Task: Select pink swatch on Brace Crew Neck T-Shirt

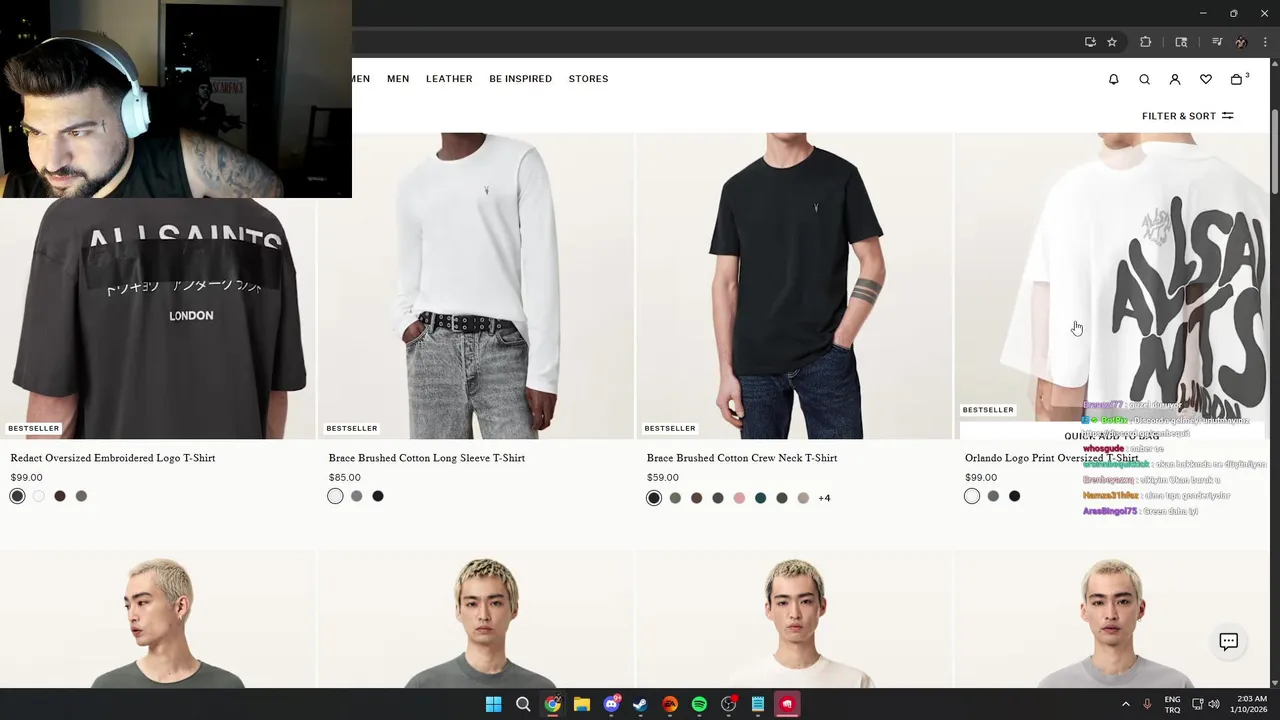Action: 739,498
